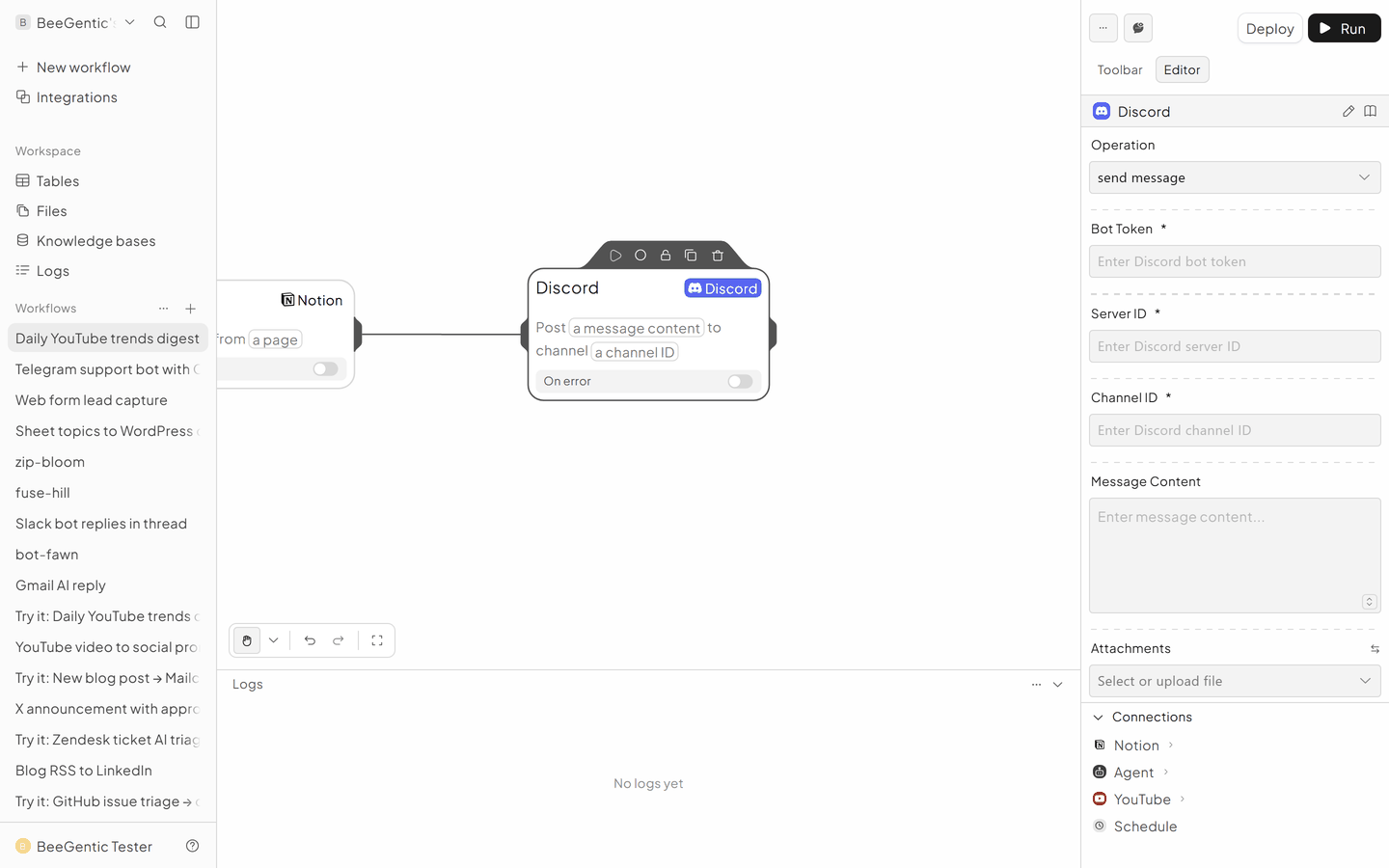Click the fit-to-view icon on canvas toolbar
The height and width of the screenshot is (868, 1389).
click(x=377, y=640)
